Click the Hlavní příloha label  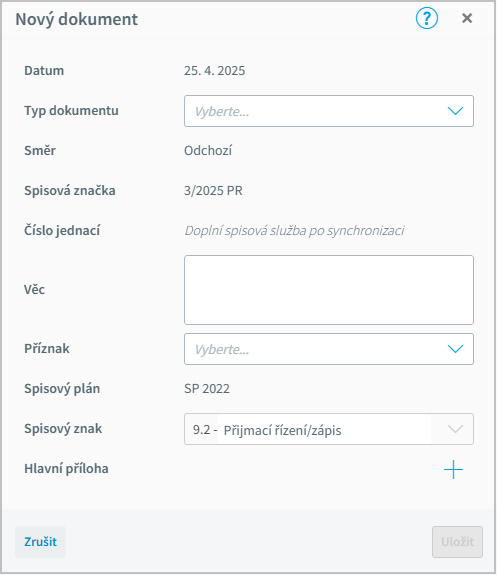click(x=66, y=469)
